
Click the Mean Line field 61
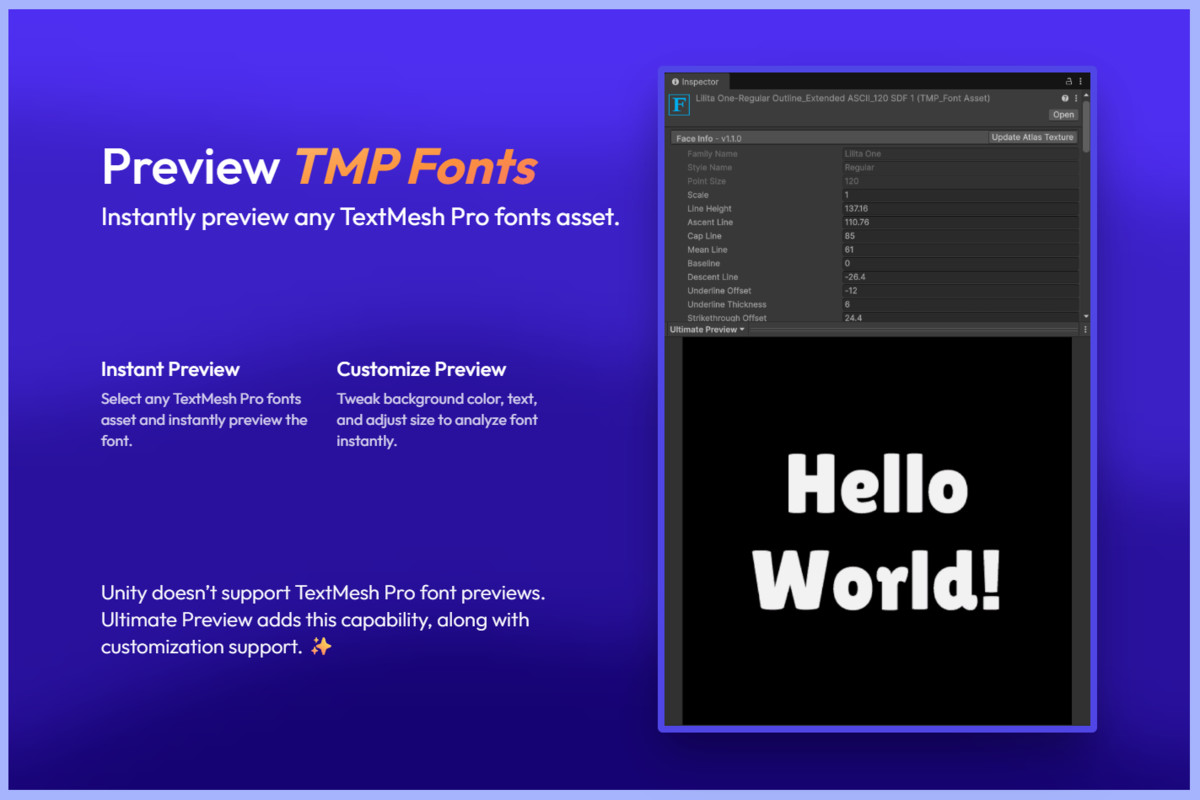(960, 250)
